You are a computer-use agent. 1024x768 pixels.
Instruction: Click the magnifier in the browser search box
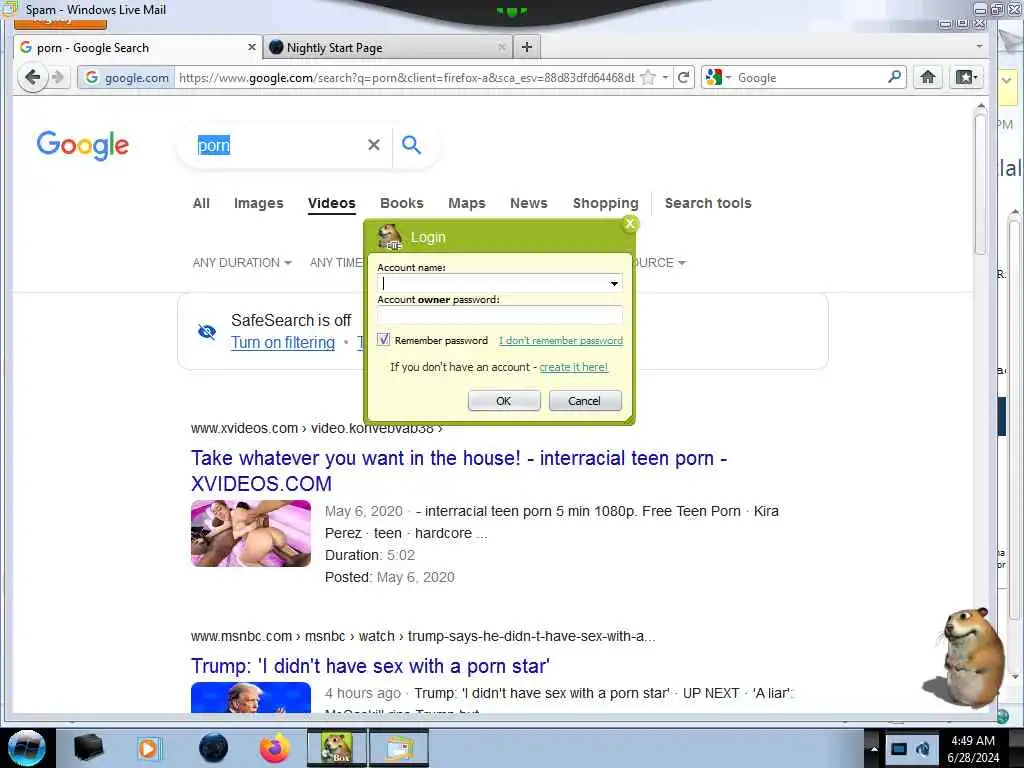click(894, 77)
